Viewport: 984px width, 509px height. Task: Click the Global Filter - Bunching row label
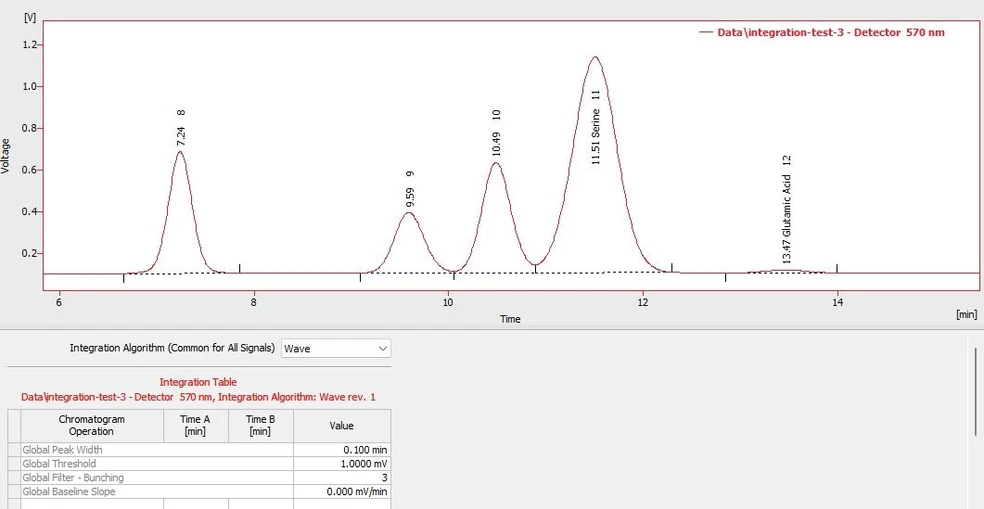[73, 478]
